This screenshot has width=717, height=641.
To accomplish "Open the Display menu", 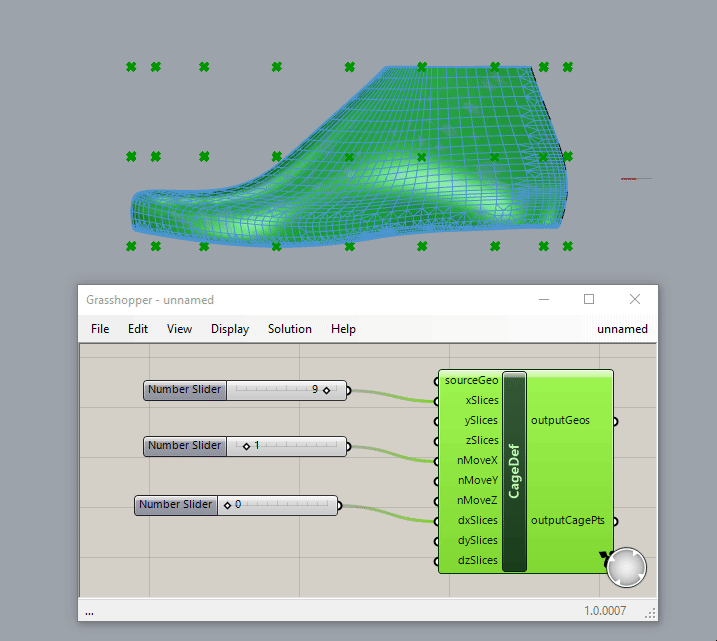I will point(229,329).
